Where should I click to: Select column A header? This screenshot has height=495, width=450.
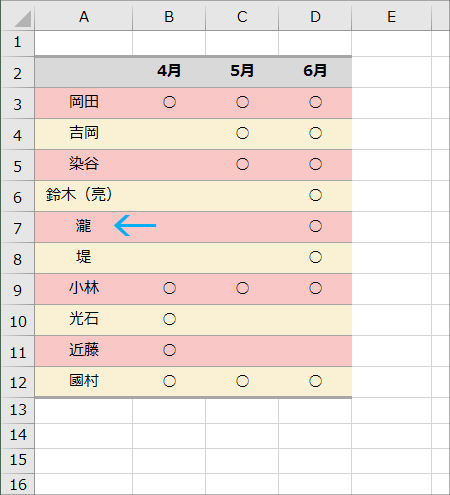[84, 17]
